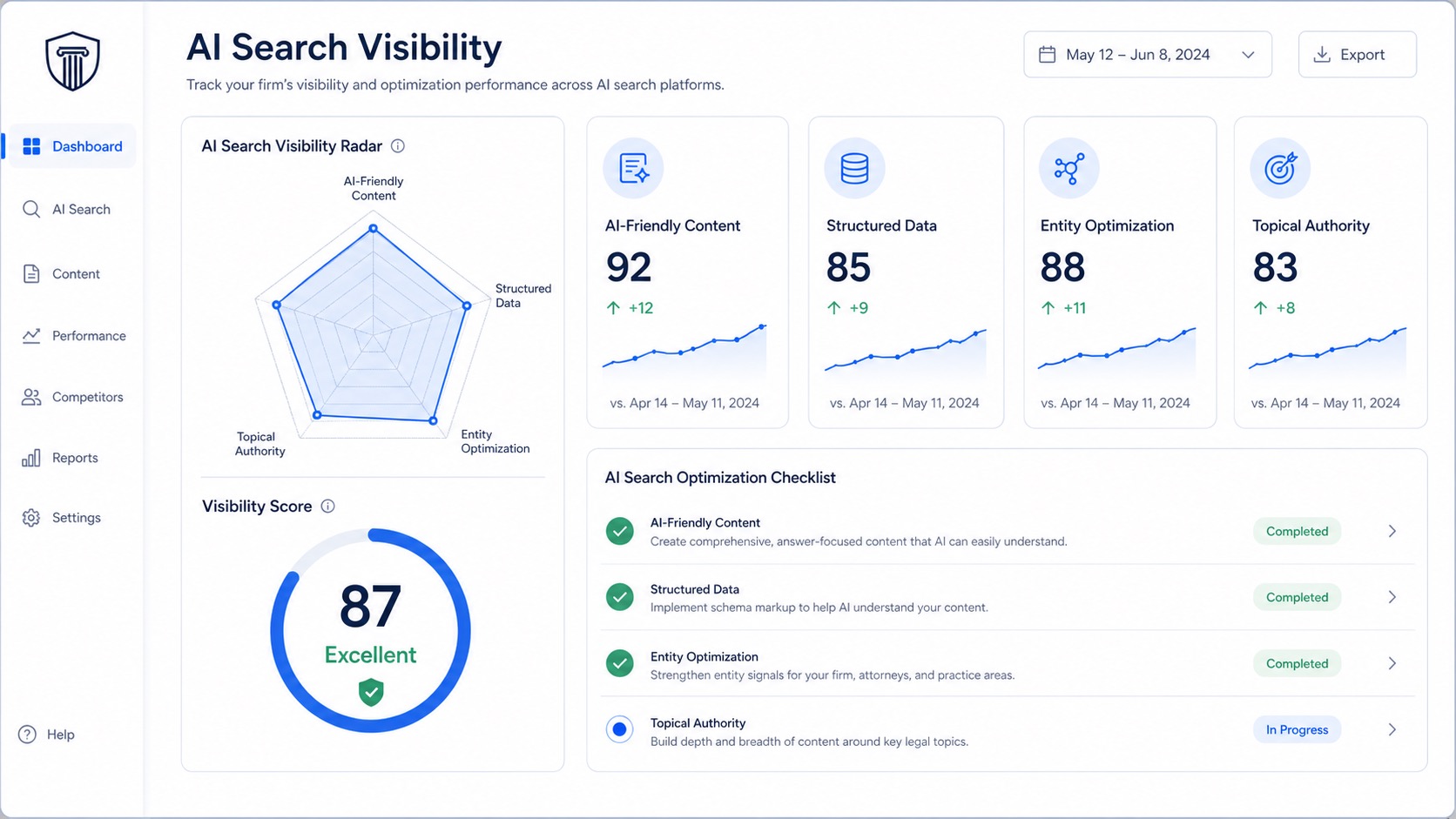Click the green up arrow beside +11
The image size is (1456, 819).
coord(1048,308)
